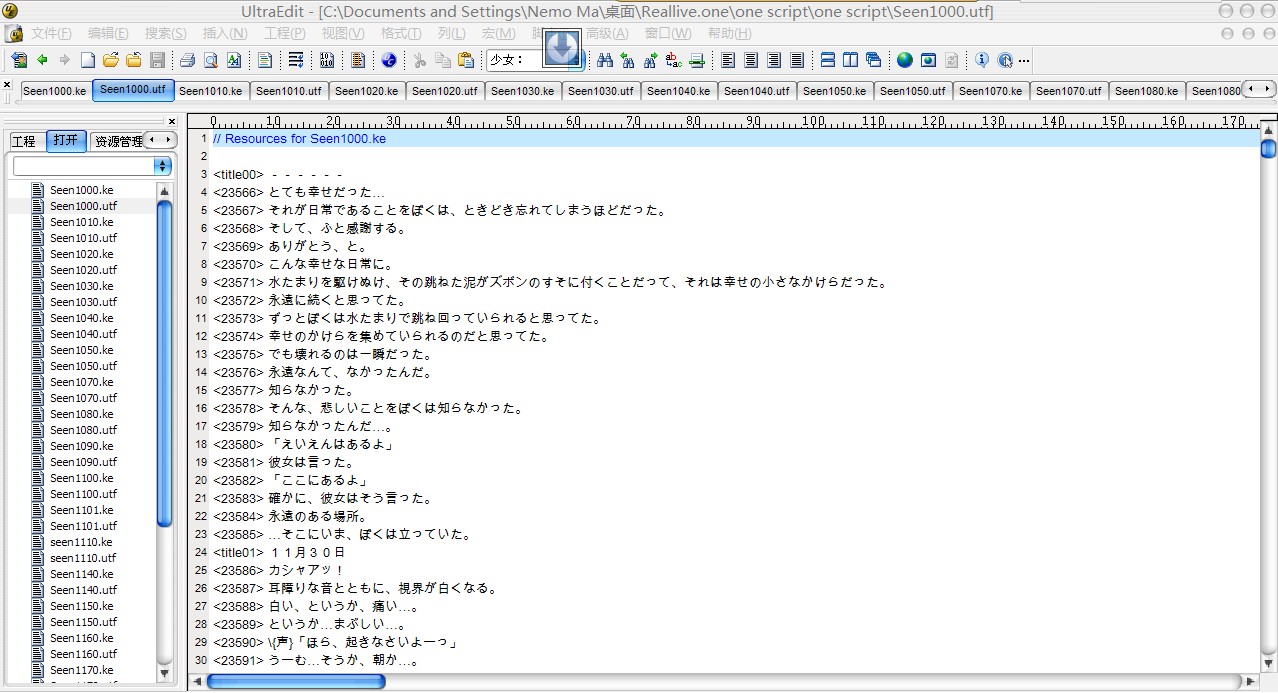Click the file list vertical scrollbar thumb

point(165,363)
